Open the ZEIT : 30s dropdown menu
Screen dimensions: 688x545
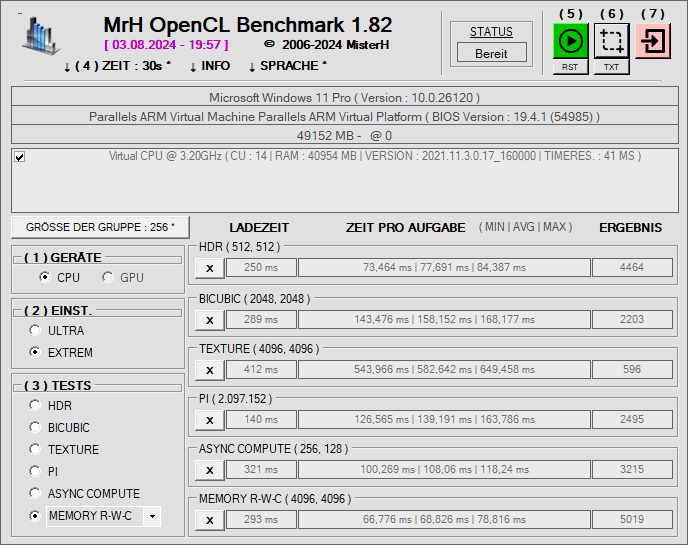click(x=117, y=66)
